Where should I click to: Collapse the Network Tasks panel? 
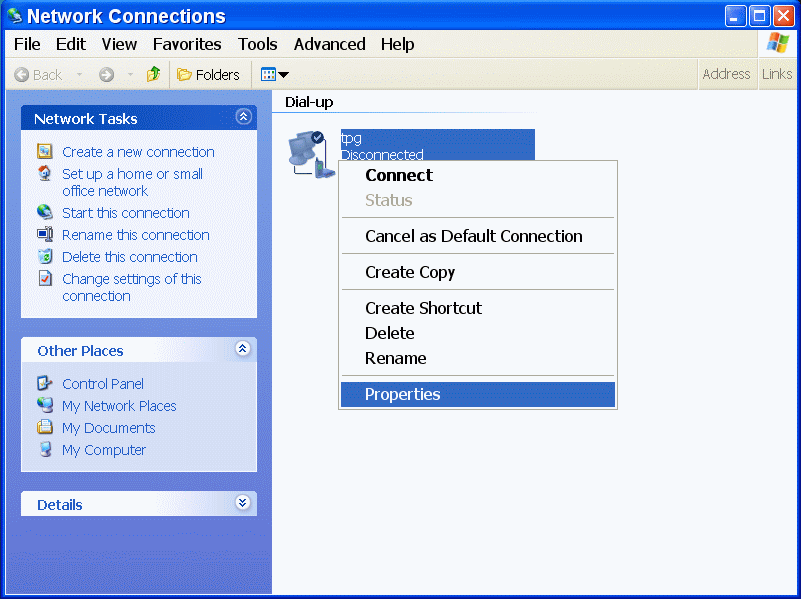coord(243,117)
